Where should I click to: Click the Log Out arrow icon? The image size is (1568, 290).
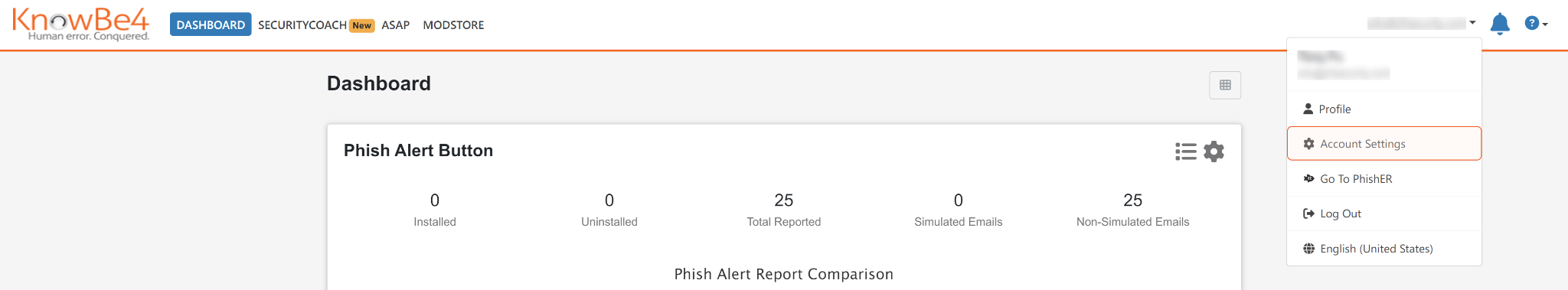[1308, 213]
